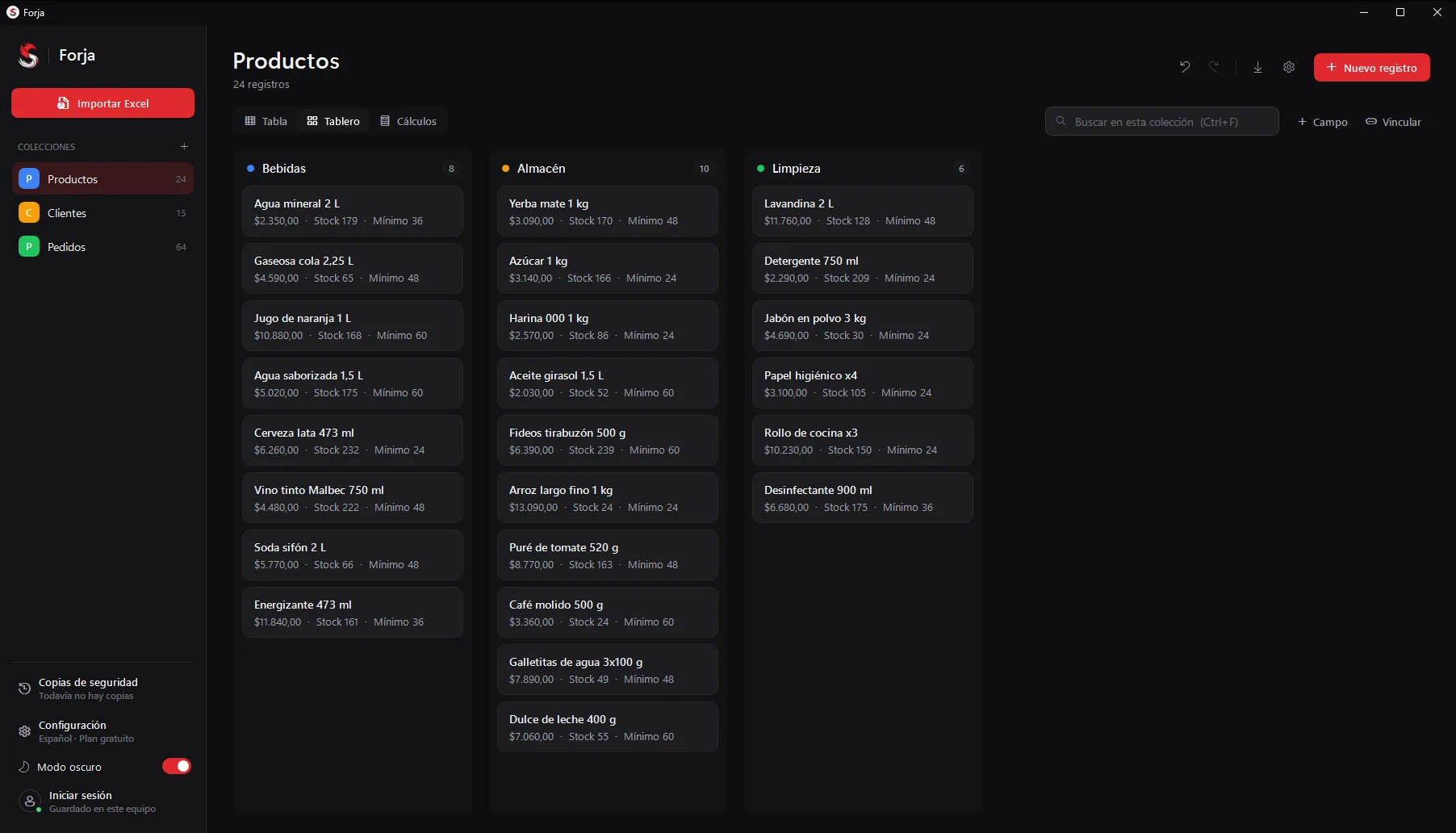
Task: Switch to Tabla view tab
Action: tap(266, 121)
